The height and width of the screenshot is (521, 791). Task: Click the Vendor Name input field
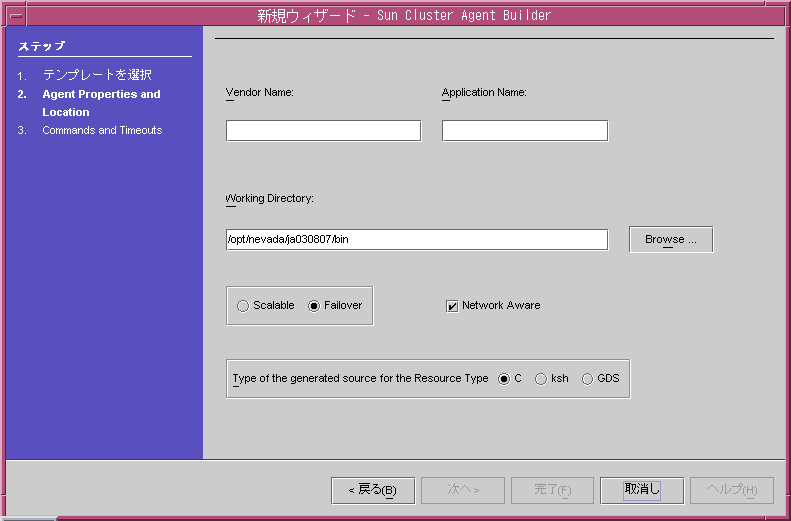click(323, 131)
